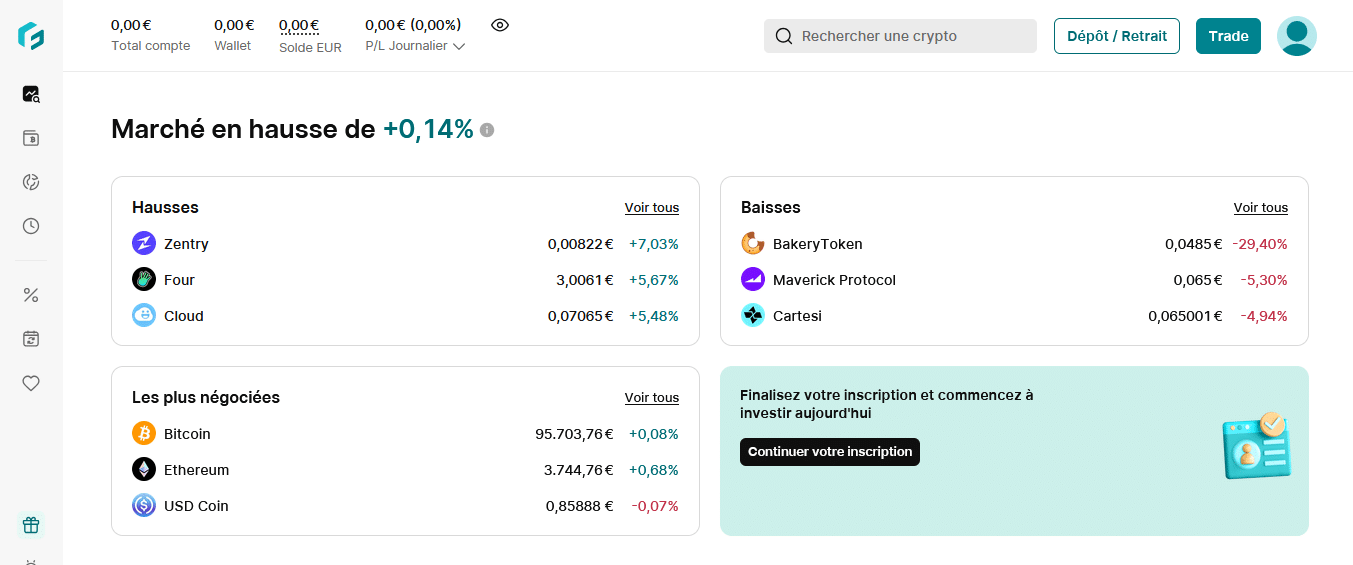Click the Bitcoin price 95.703,76 €
Screen dimensions: 1353x565
click(575, 434)
